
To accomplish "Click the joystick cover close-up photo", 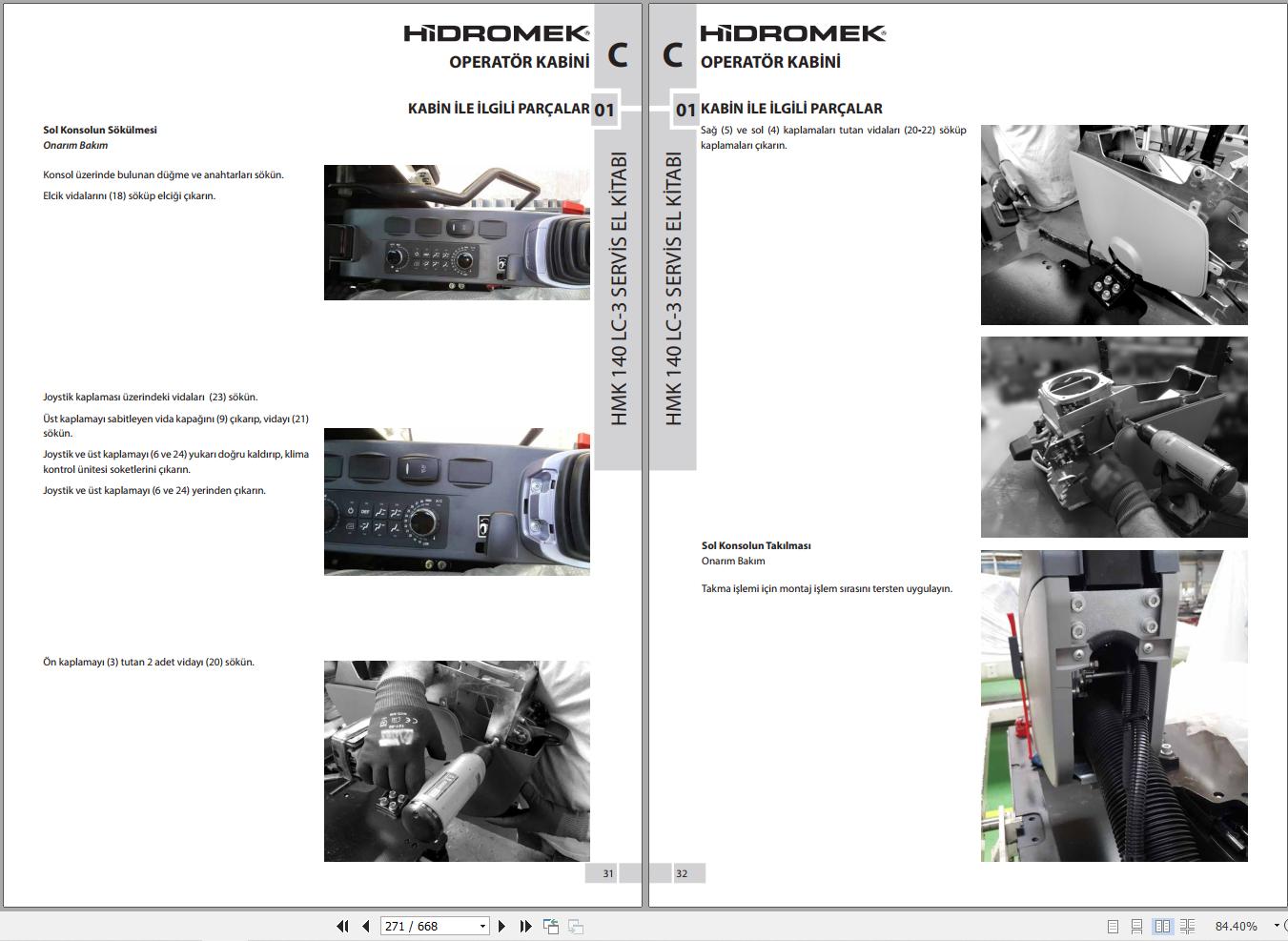I will [457, 501].
